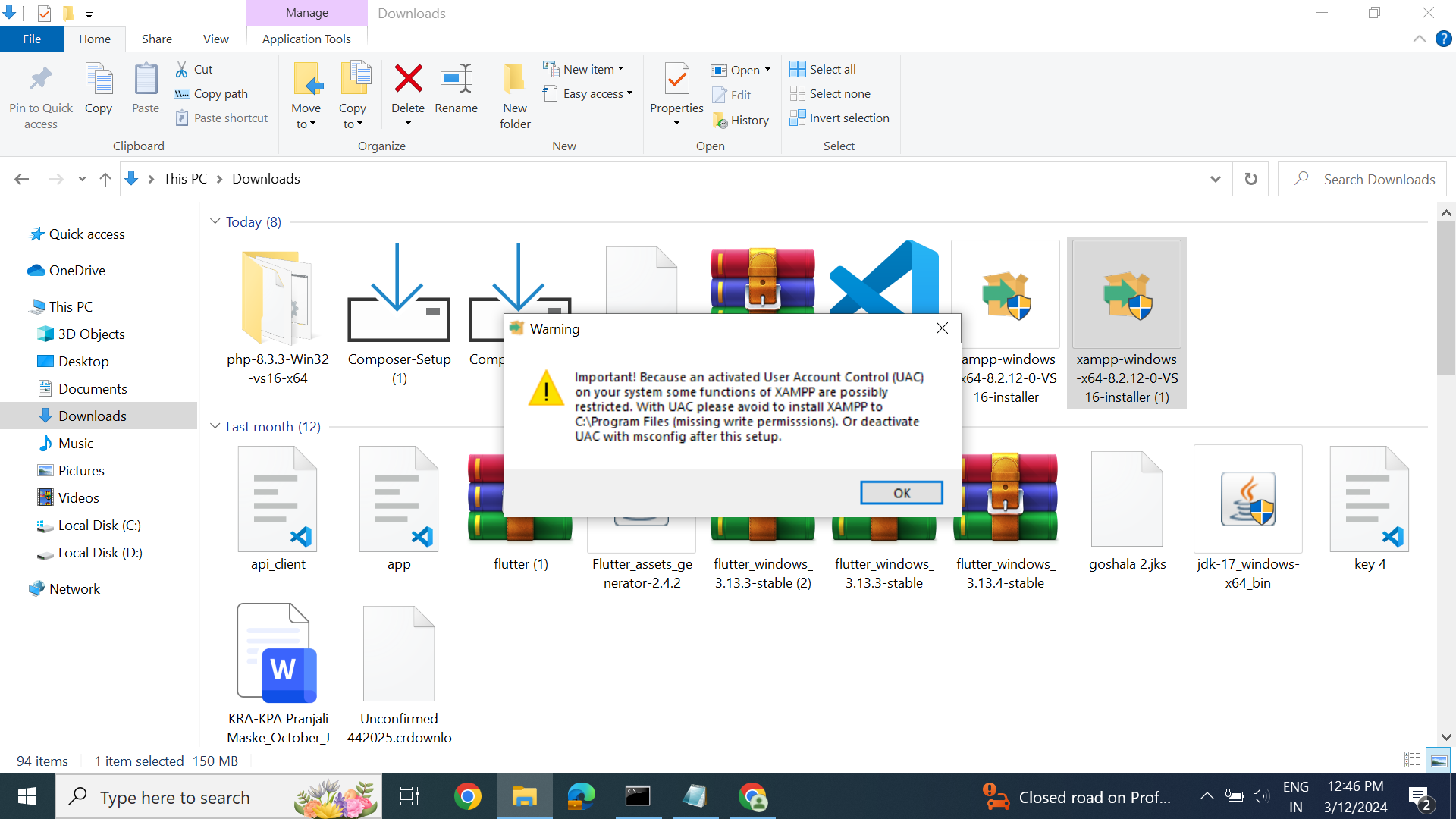
Task: Open Chrome from the taskbar
Action: coord(468,796)
